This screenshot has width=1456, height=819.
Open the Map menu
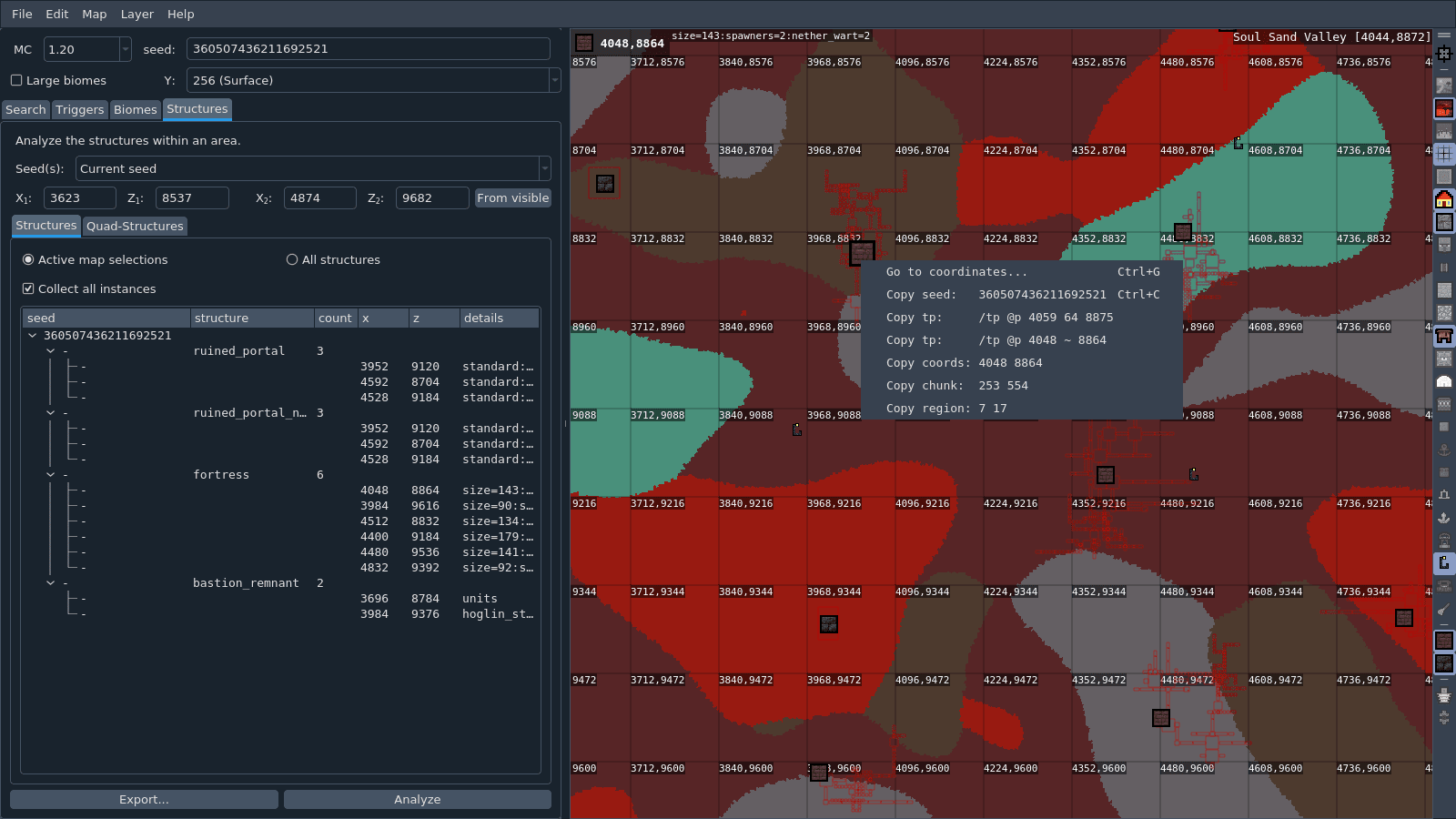tap(95, 14)
